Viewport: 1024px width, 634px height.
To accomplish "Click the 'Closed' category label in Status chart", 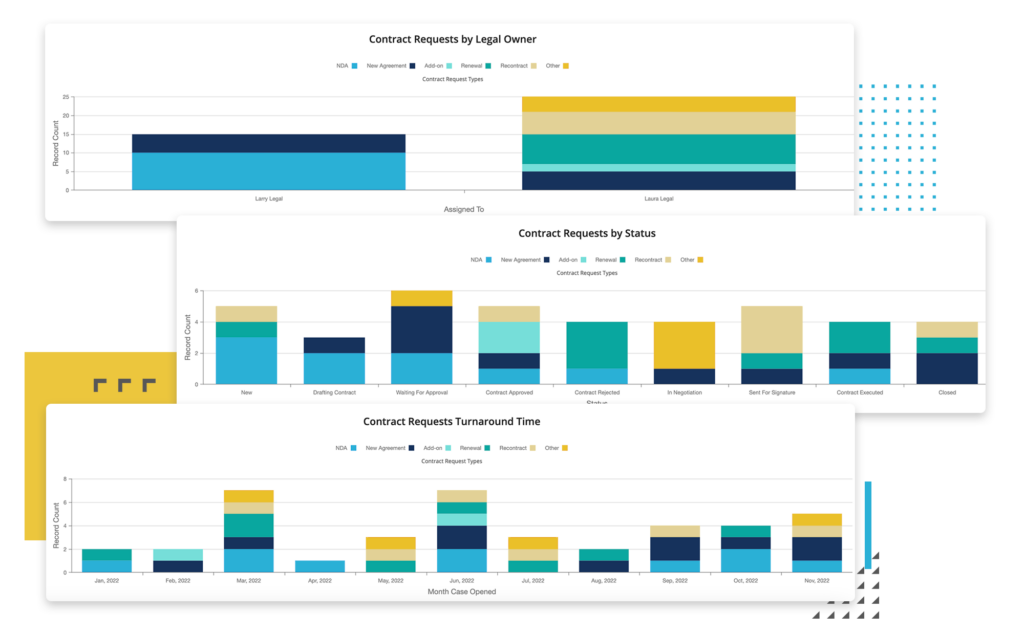I will point(947,393).
